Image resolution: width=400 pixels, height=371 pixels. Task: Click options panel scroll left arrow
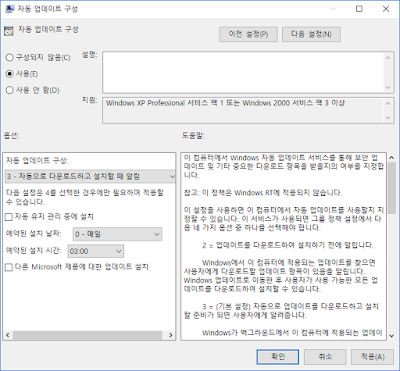pyautogui.click(x=8, y=335)
